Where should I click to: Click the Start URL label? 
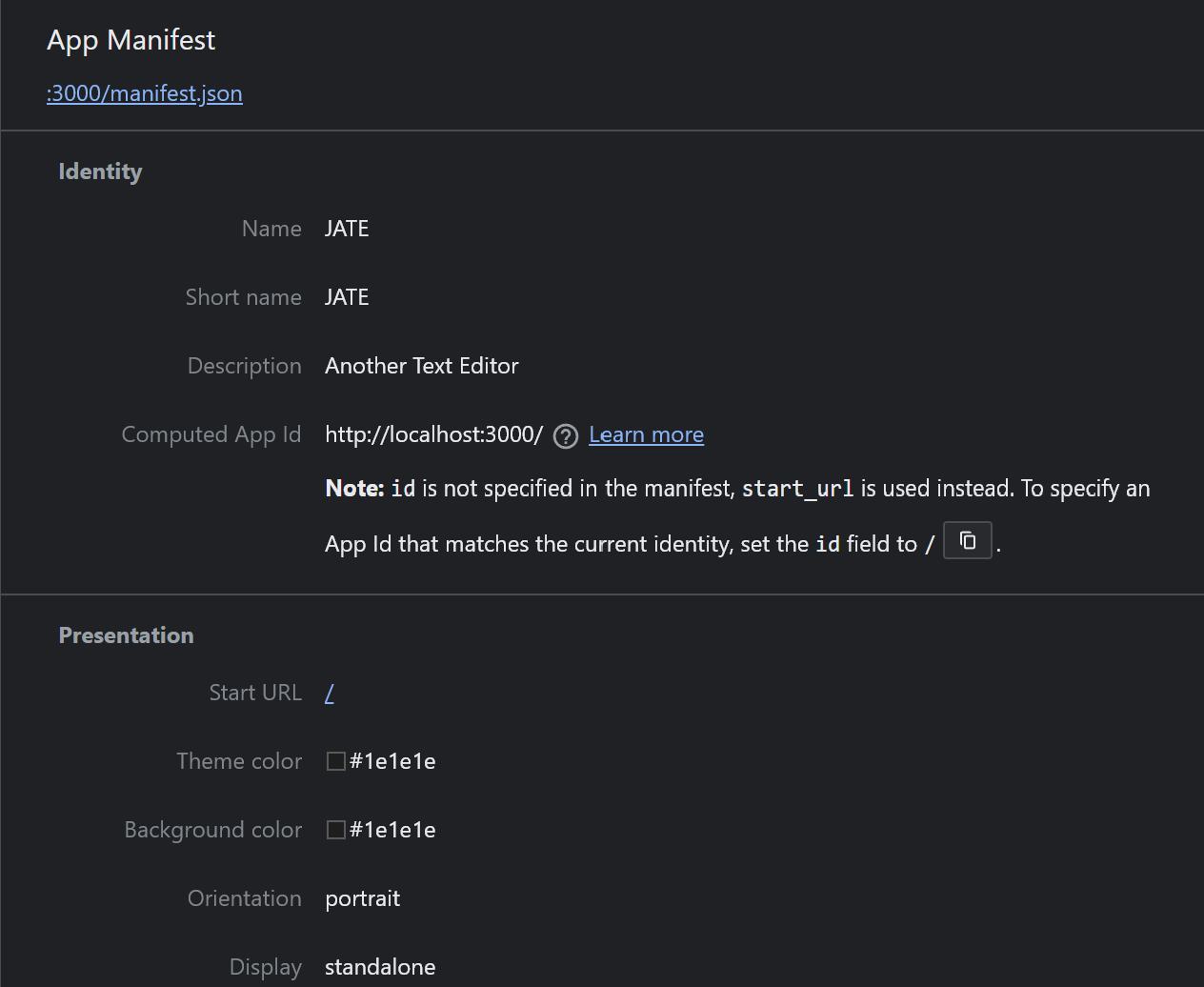pos(255,693)
